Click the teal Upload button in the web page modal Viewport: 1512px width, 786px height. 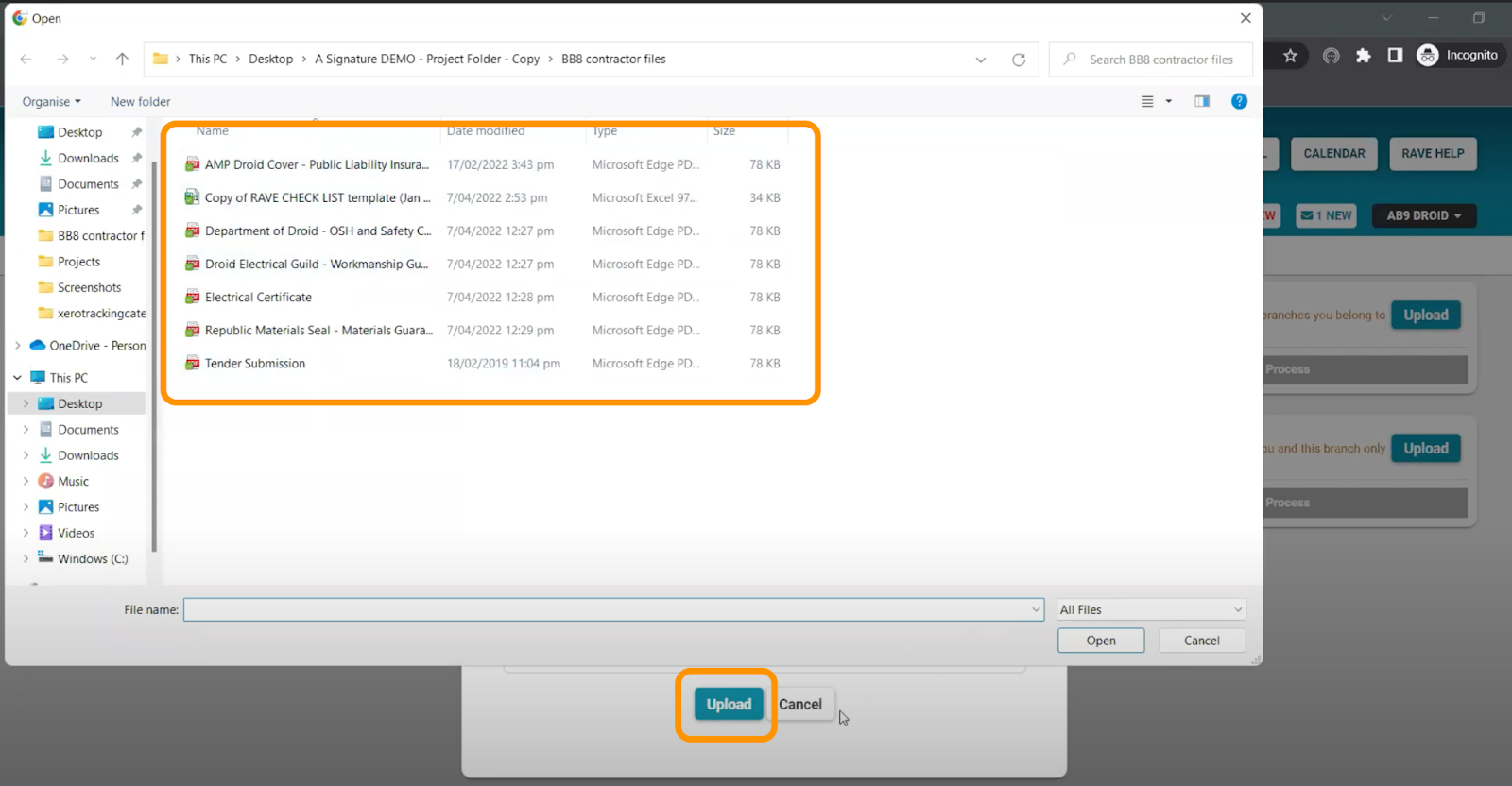tap(729, 704)
